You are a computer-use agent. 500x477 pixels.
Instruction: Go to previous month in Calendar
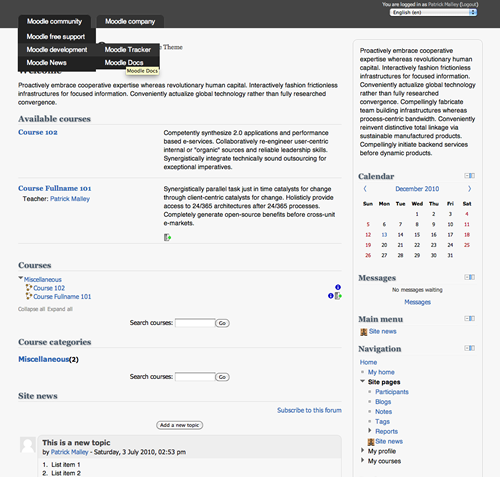click(365, 189)
